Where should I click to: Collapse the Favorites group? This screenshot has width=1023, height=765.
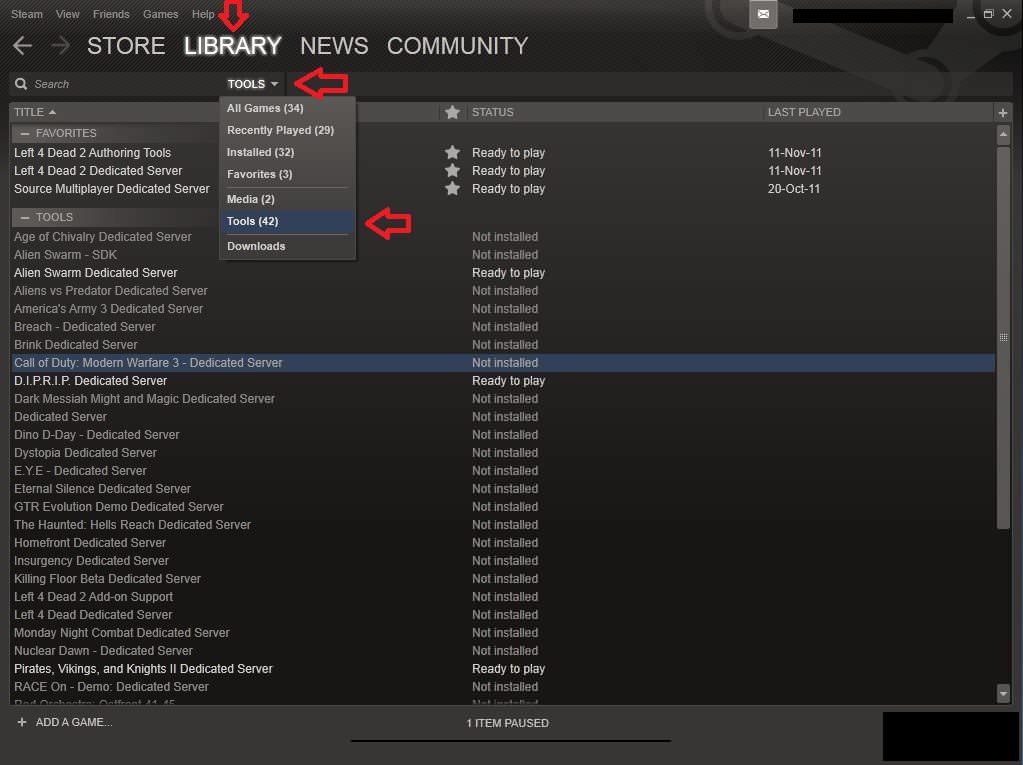(x=25, y=133)
